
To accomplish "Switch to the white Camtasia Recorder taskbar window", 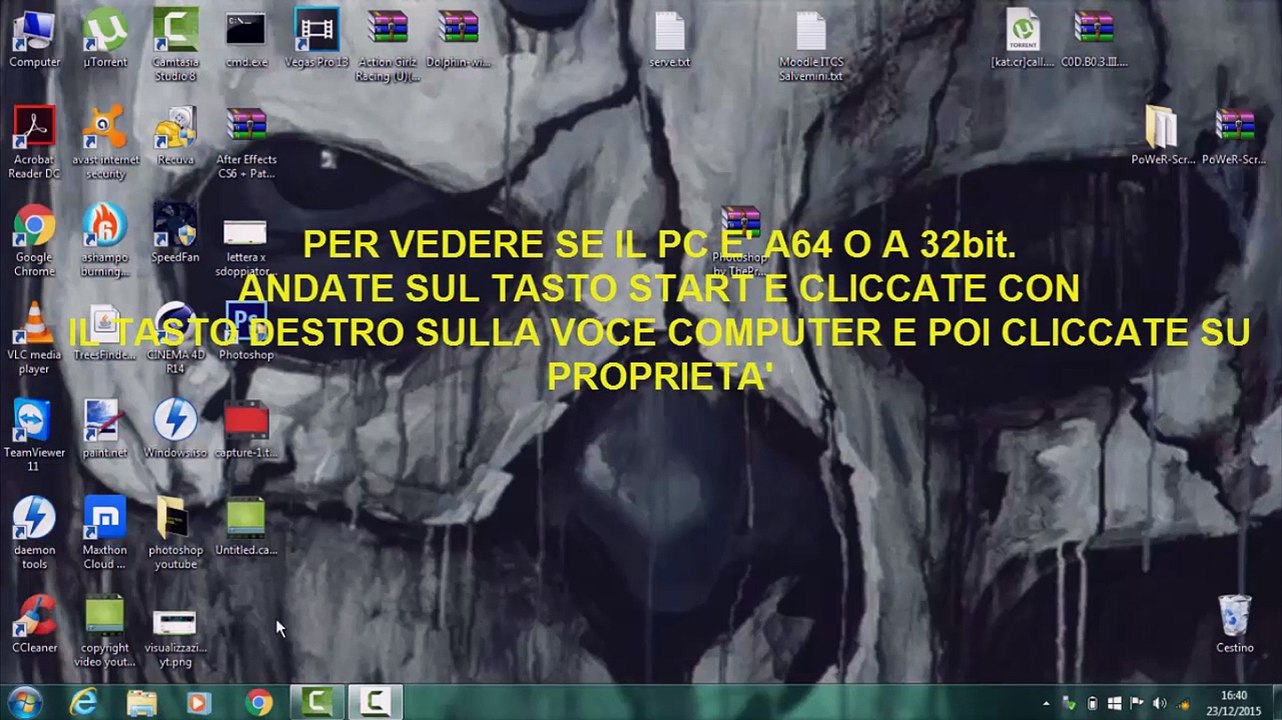I will click(375, 702).
